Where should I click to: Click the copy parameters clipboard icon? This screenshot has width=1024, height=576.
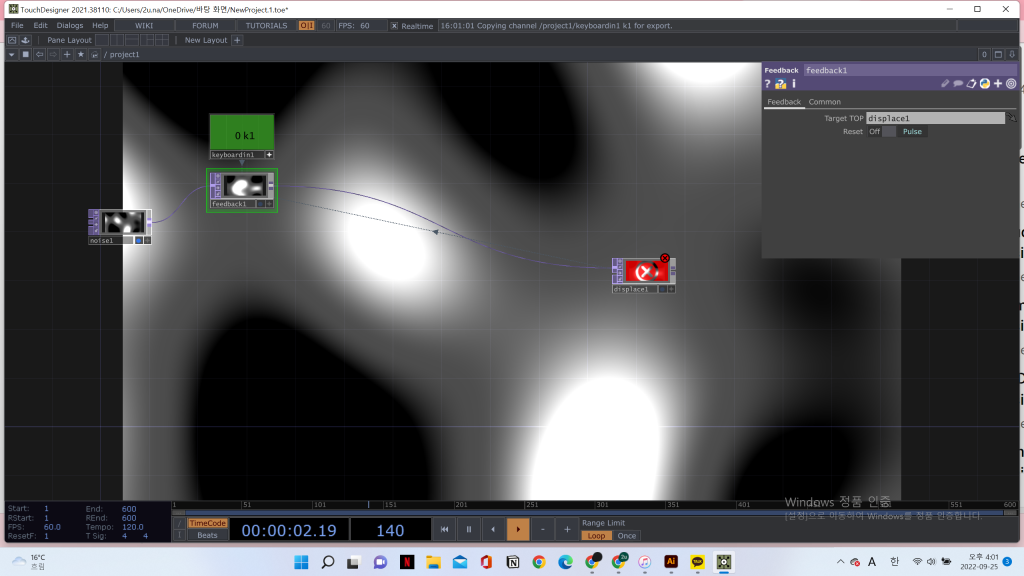click(972, 84)
